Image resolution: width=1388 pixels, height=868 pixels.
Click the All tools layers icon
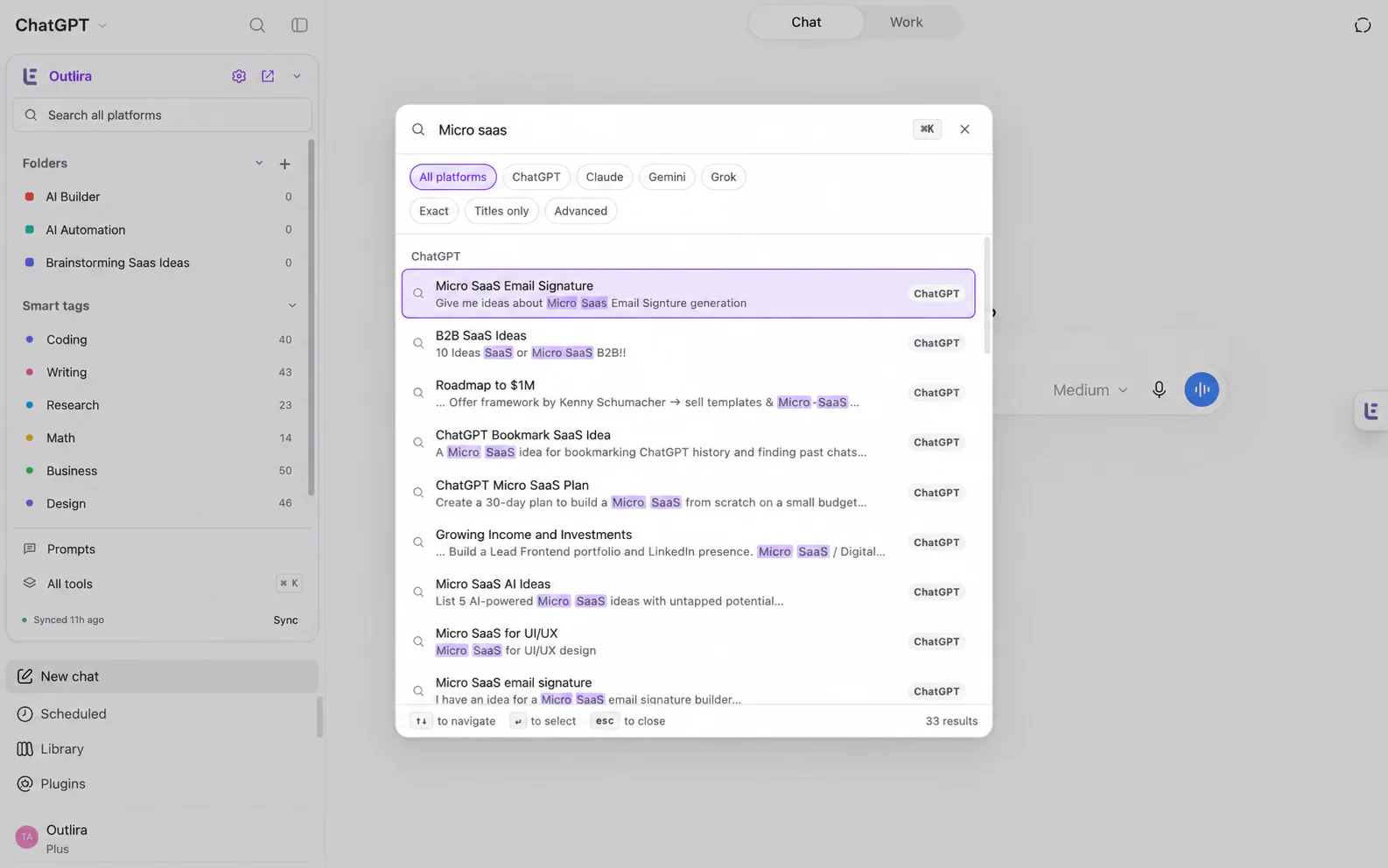tap(30, 583)
